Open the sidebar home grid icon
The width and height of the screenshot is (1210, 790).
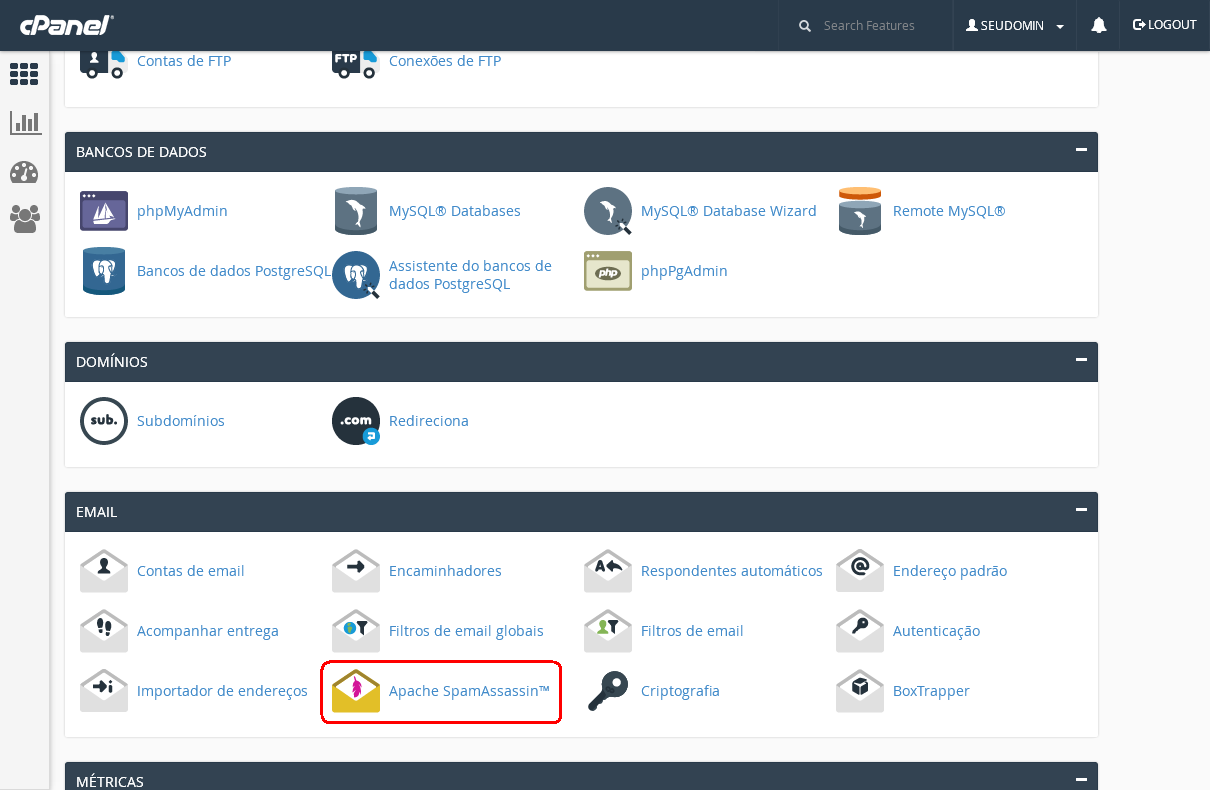pos(24,74)
